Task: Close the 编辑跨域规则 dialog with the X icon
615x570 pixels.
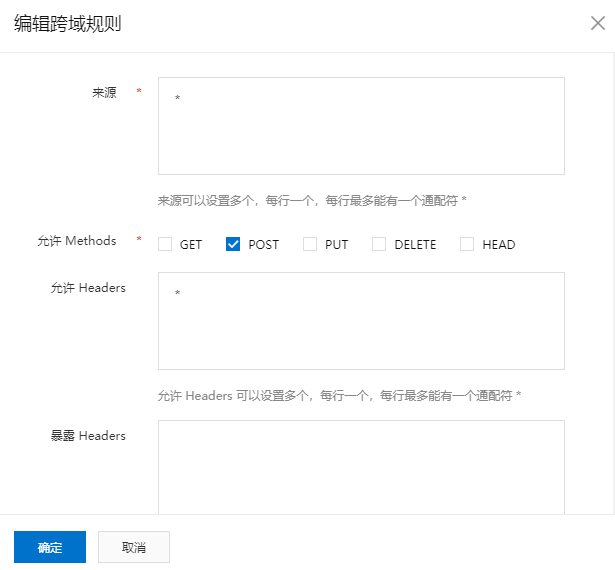Action: 598,23
